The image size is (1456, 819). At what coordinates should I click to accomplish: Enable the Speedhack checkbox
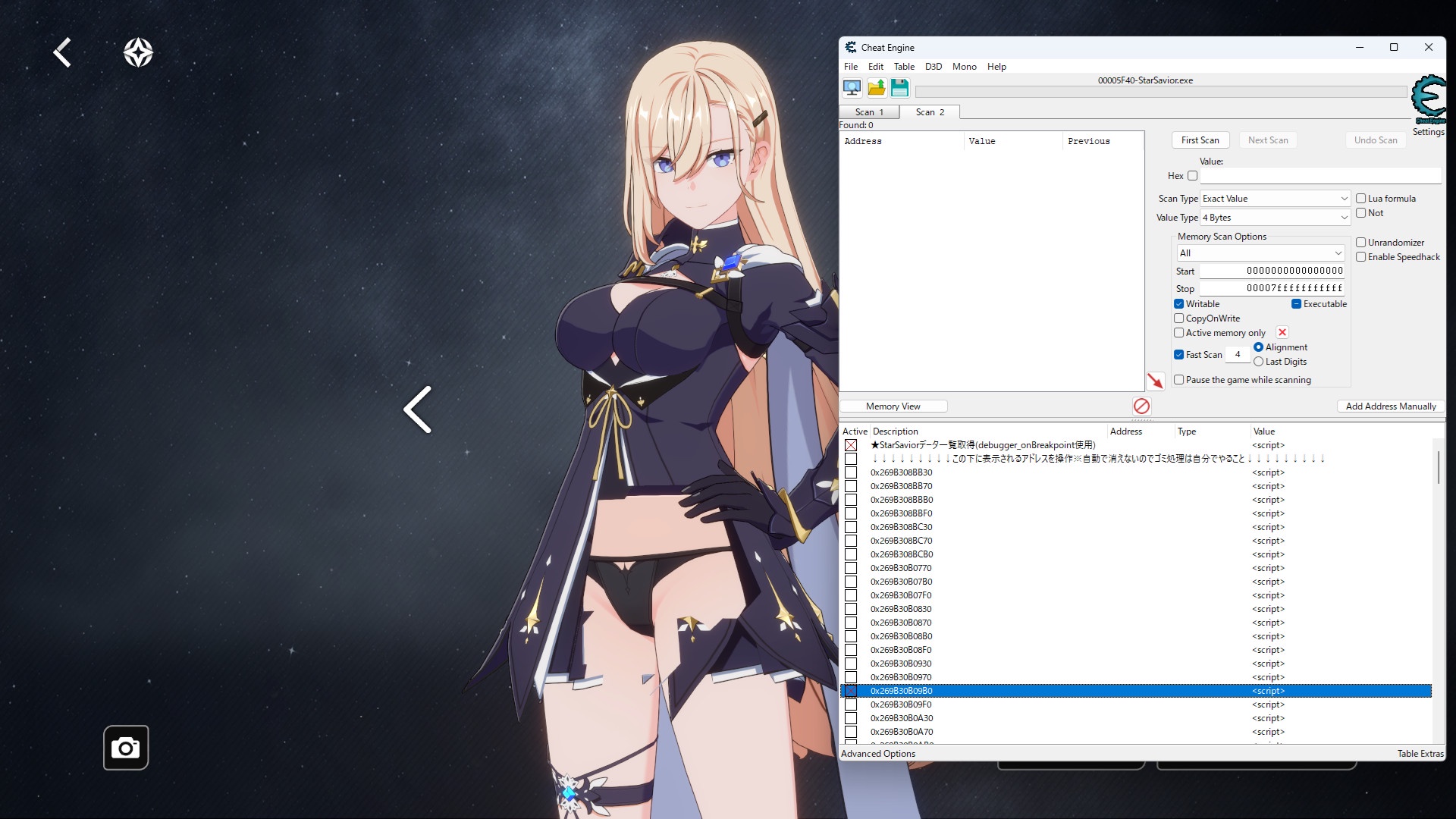1361,257
